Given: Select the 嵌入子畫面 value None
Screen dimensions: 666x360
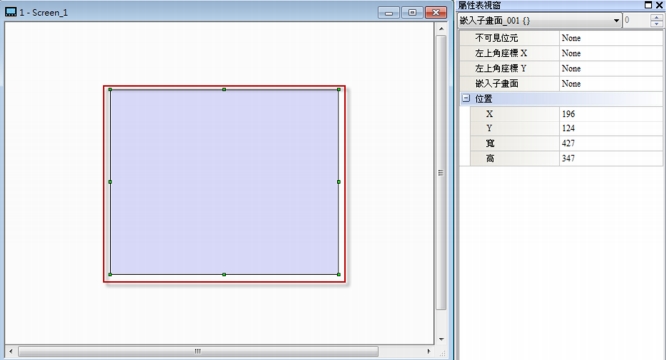Looking at the screenshot, I should [x=610, y=84].
